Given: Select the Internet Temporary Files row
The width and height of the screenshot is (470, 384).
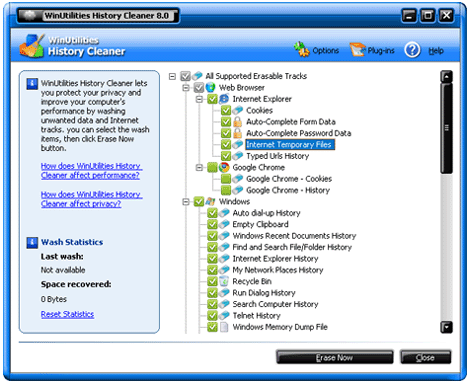Looking at the screenshot, I should pyautogui.click(x=289, y=144).
